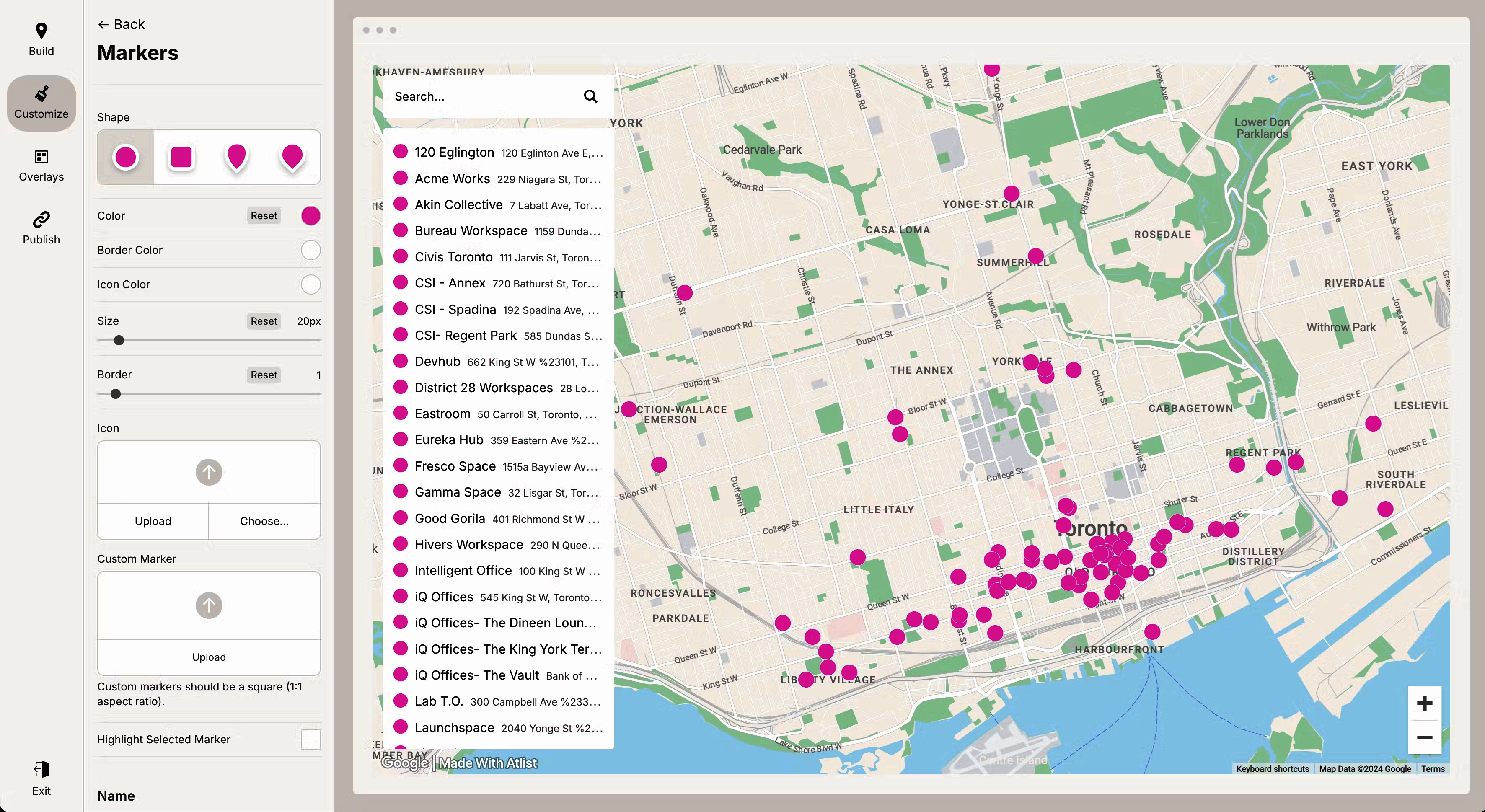Select Gamma Space in the list
The width and height of the screenshot is (1485, 812).
click(499, 492)
